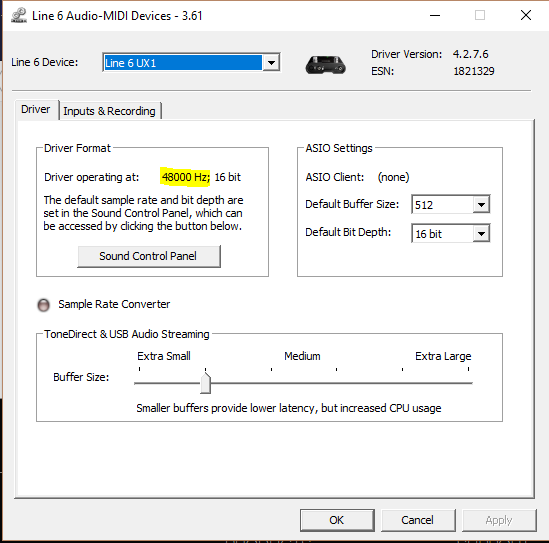The height and width of the screenshot is (543, 549).
Task: Close the Line 6 Audio-MIDI Devices window
Action: click(x=526, y=15)
